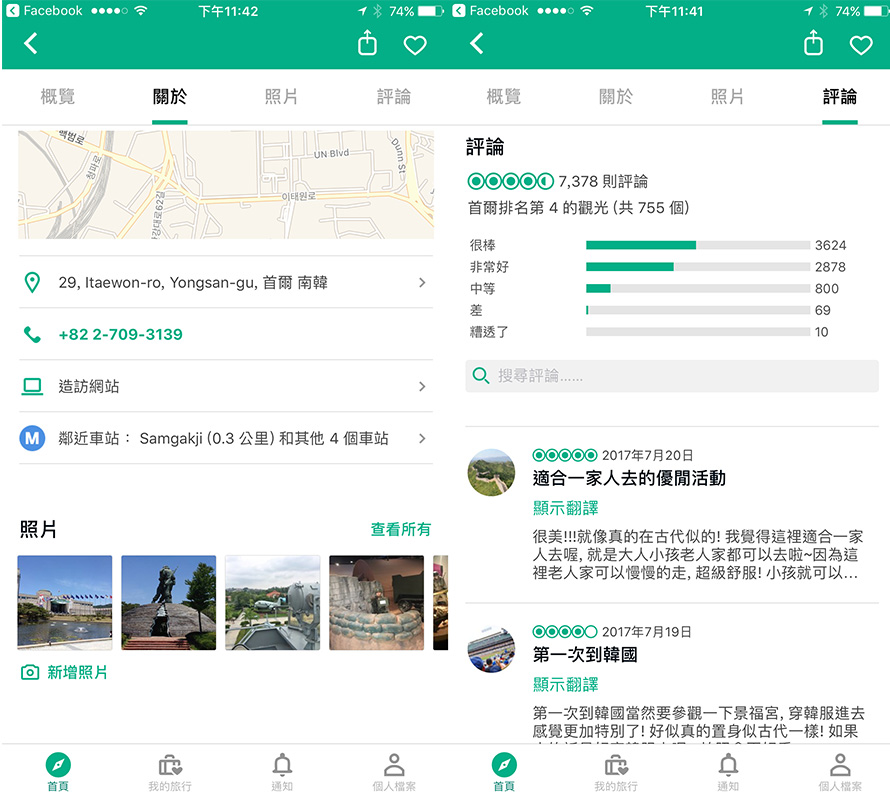Return to Facebook app from left status bar
890x797 pixels.
44,11
